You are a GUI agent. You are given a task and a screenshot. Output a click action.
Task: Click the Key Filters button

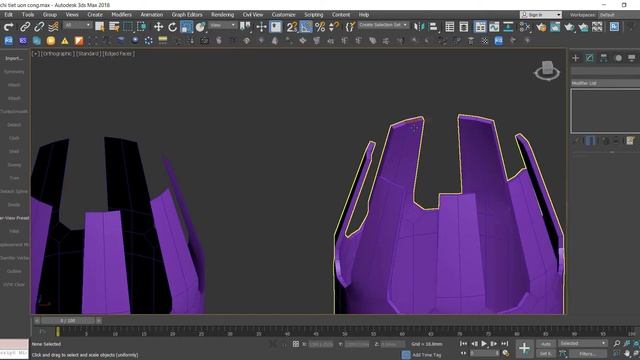pos(587,353)
